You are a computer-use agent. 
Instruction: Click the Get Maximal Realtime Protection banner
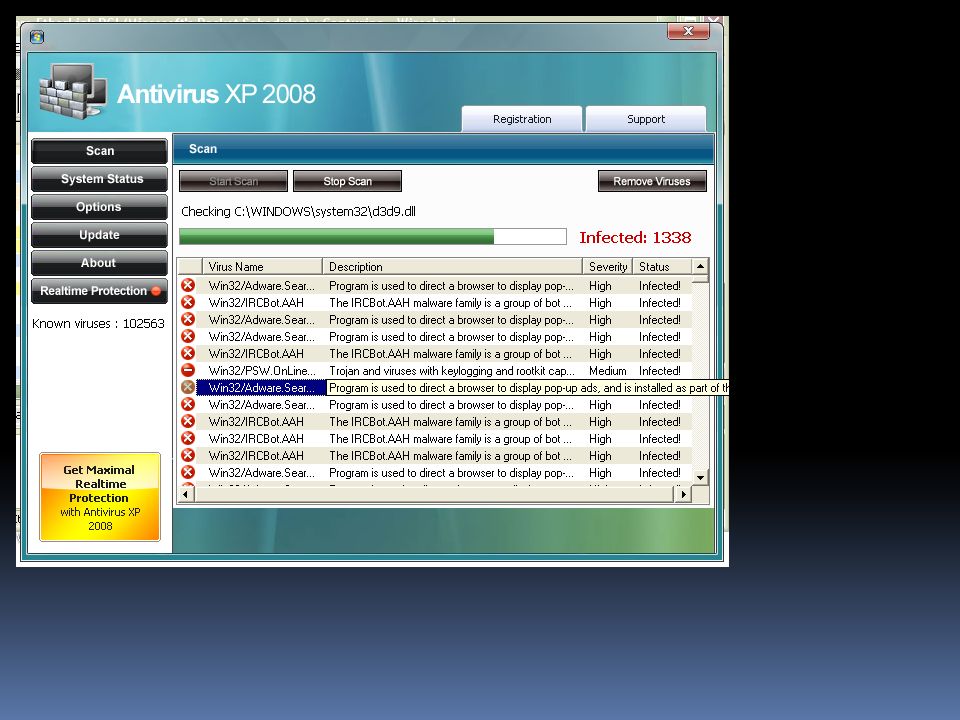100,497
